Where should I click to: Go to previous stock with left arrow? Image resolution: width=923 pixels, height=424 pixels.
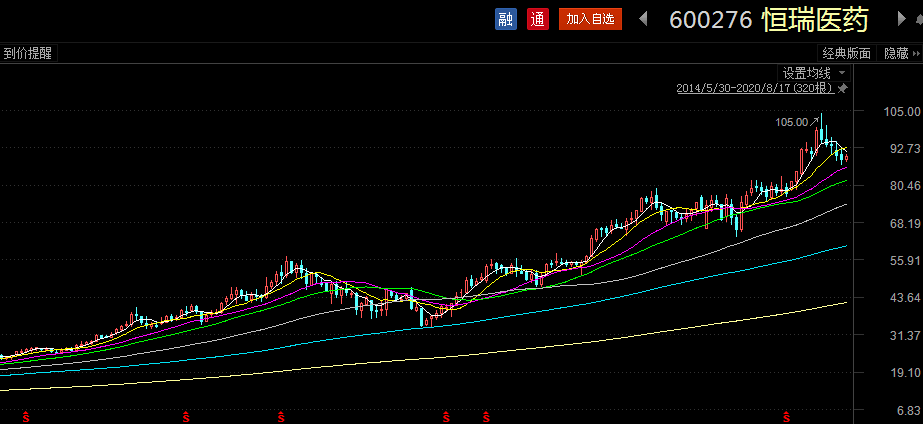click(x=643, y=19)
